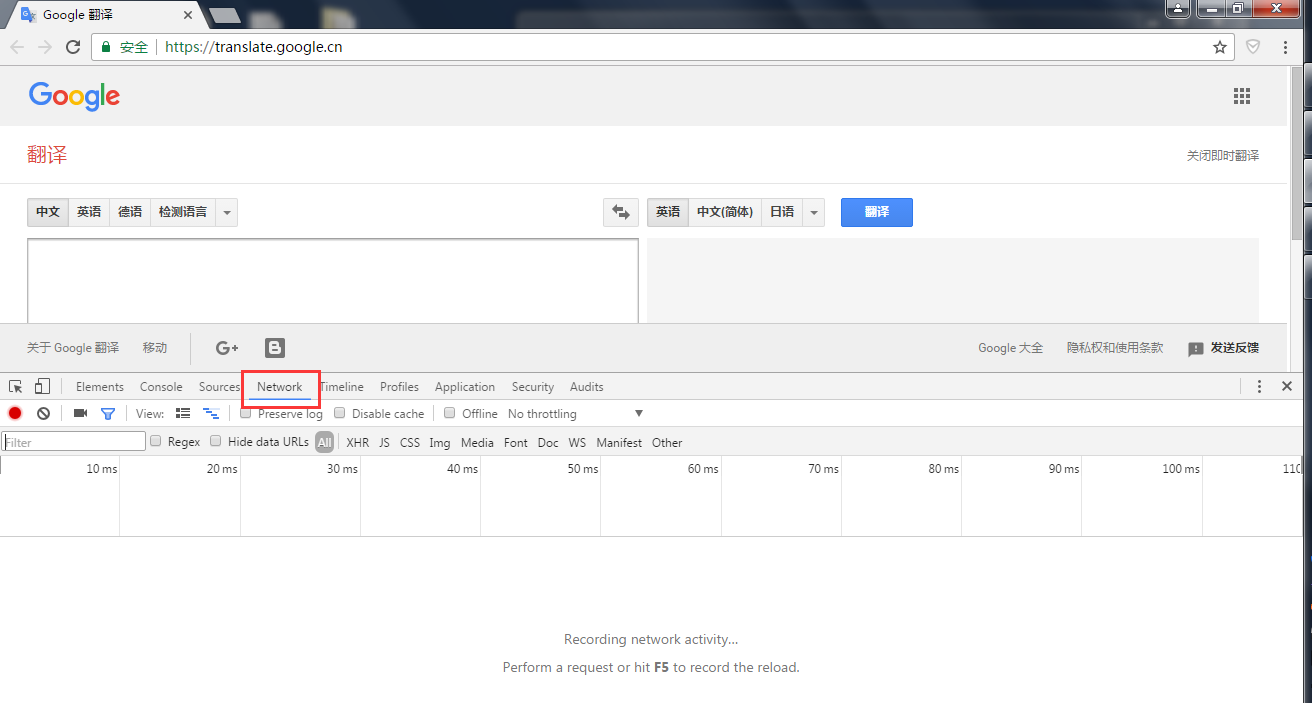Open the Blogger icon in footer

(275, 348)
